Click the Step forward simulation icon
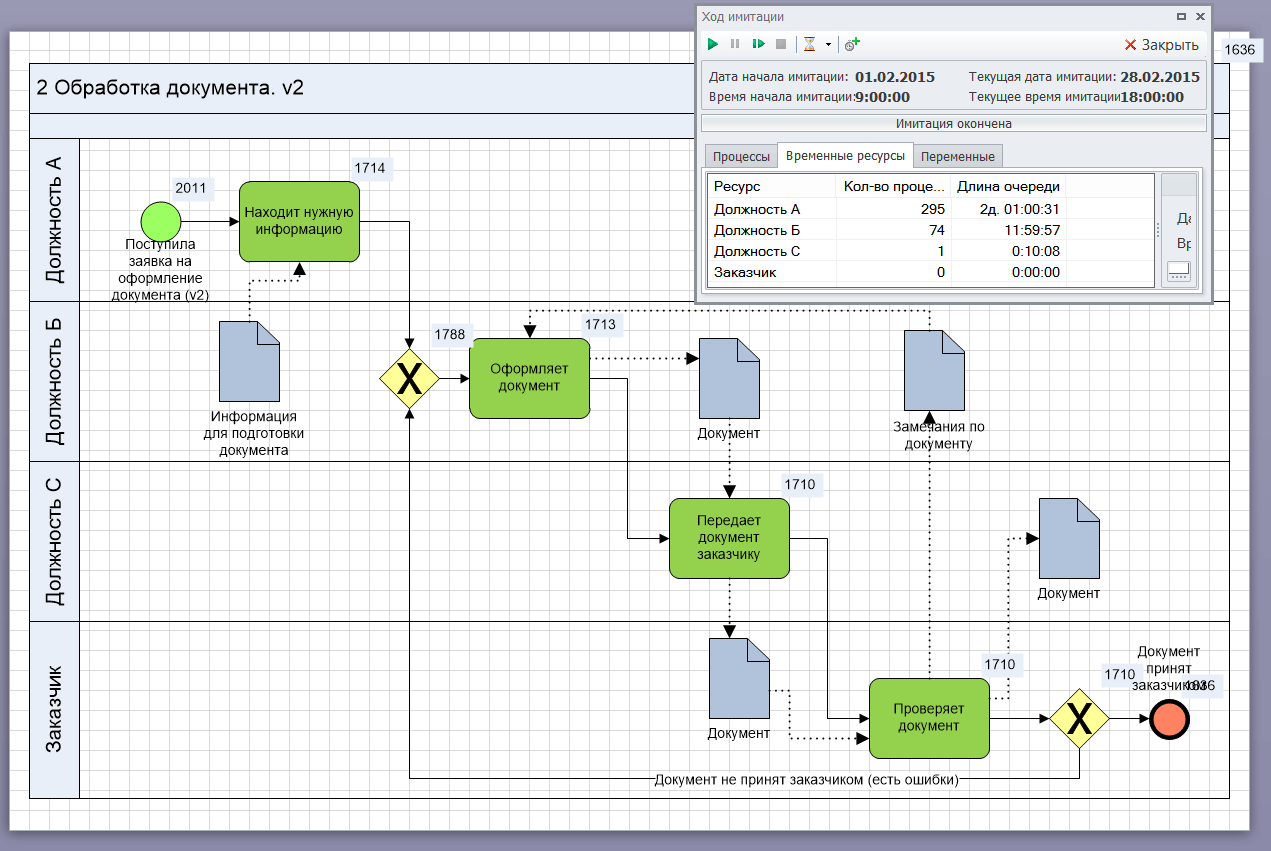This screenshot has width=1271, height=851. coord(759,44)
